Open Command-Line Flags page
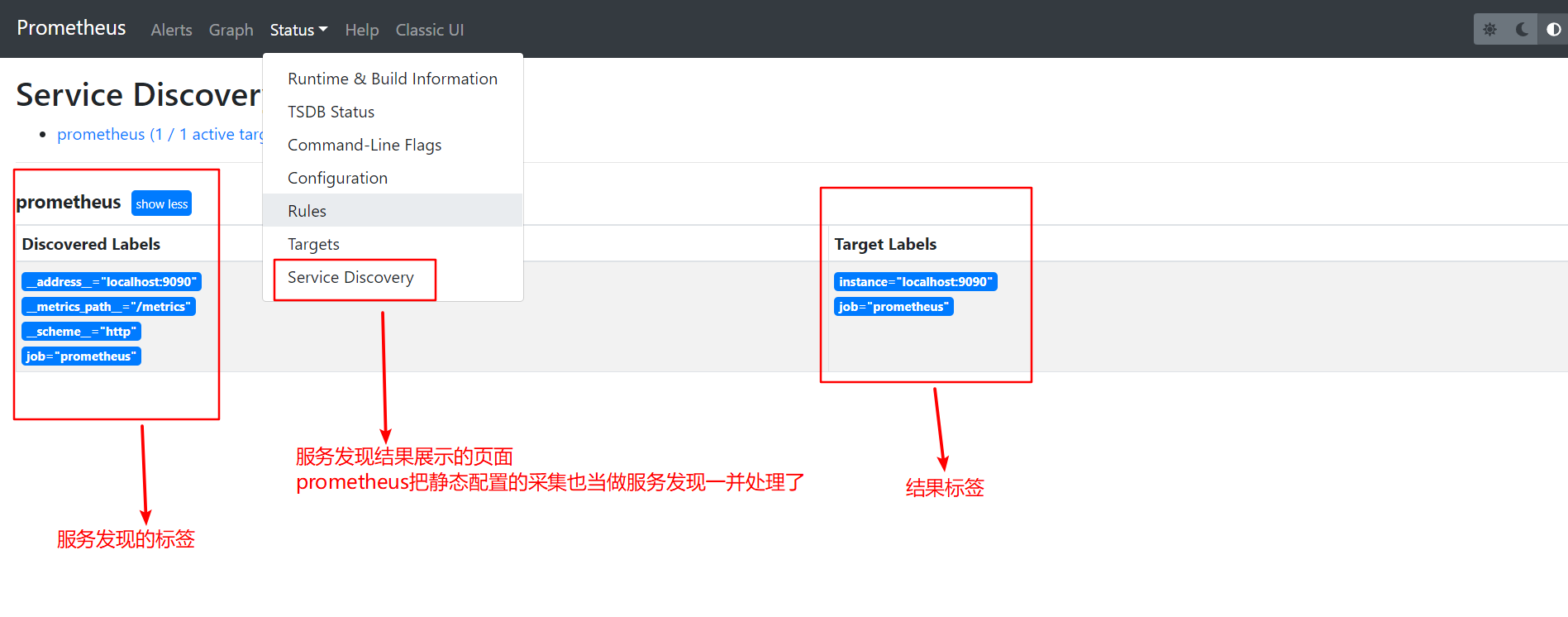 coord(393,145)
